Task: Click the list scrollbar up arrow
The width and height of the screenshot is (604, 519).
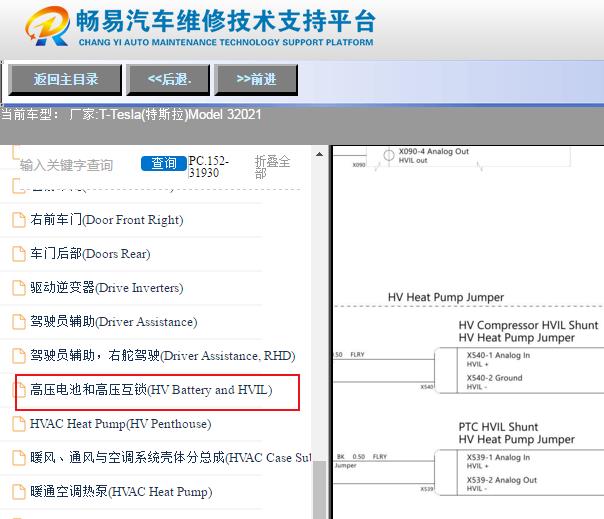Action: 319,154
